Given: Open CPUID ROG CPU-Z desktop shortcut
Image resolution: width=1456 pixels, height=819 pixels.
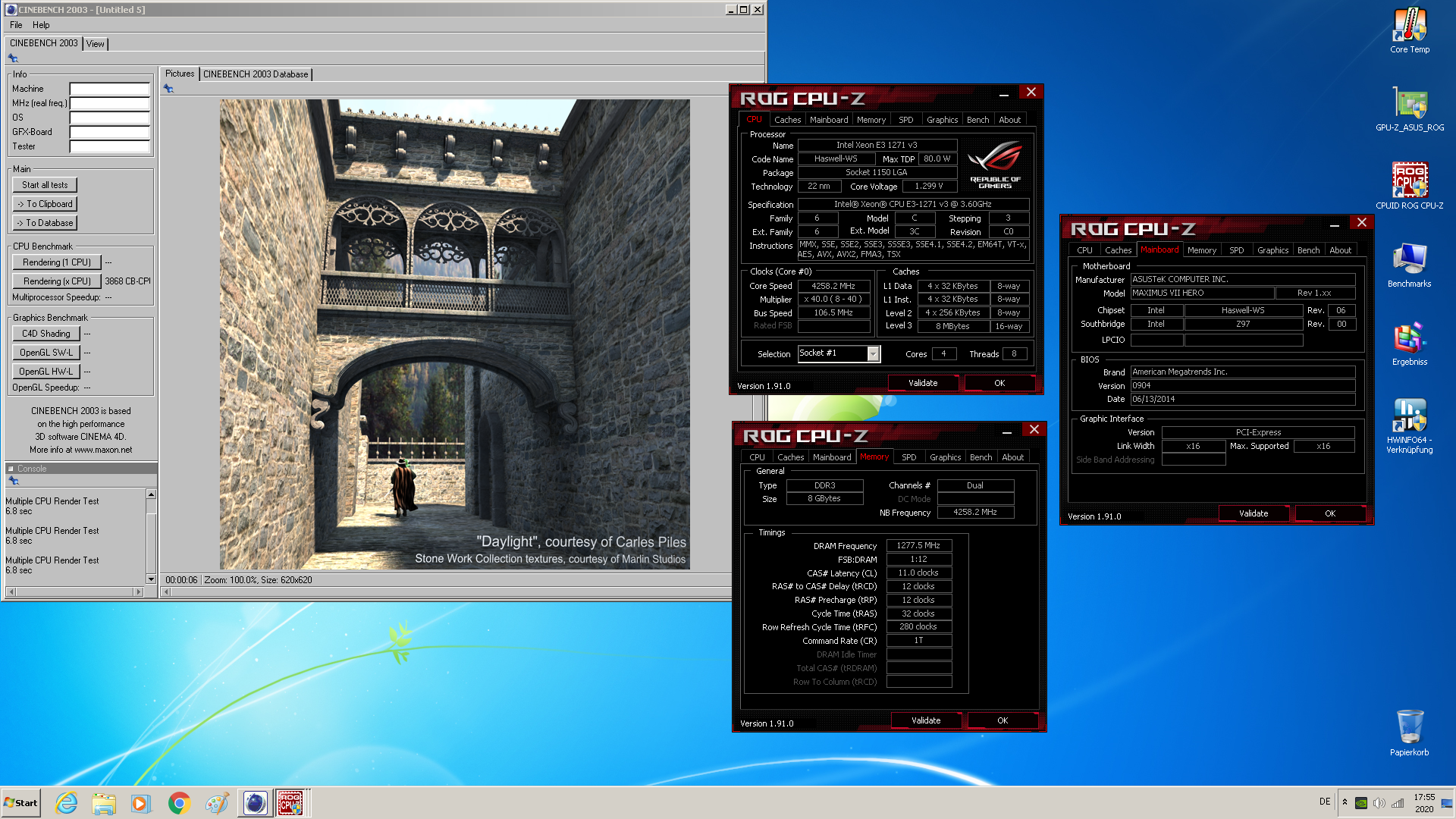Looking at the screenshot, I should (x=1410, y=187).
